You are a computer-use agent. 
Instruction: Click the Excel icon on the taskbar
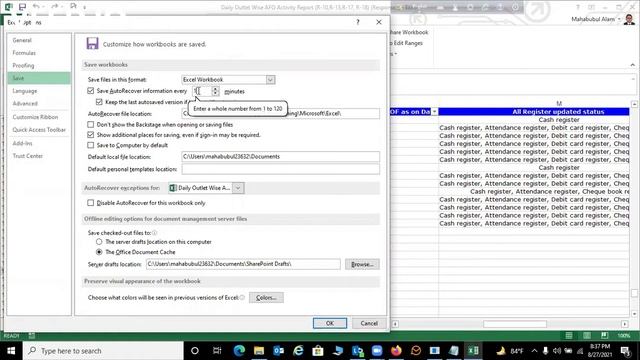[473, 351]
